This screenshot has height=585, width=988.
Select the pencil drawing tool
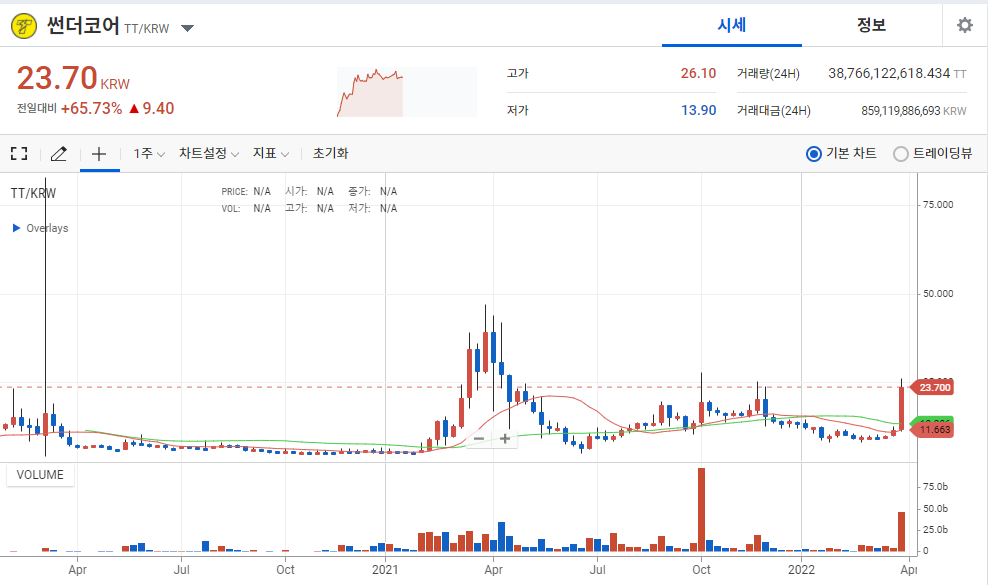[x=59, y=153]
